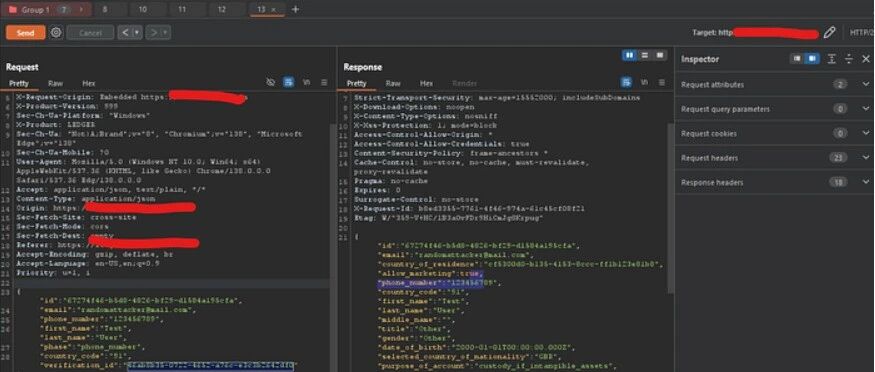Click the pencil icon to edit target
The image size is (875, 372).
(x=829, y=33)
